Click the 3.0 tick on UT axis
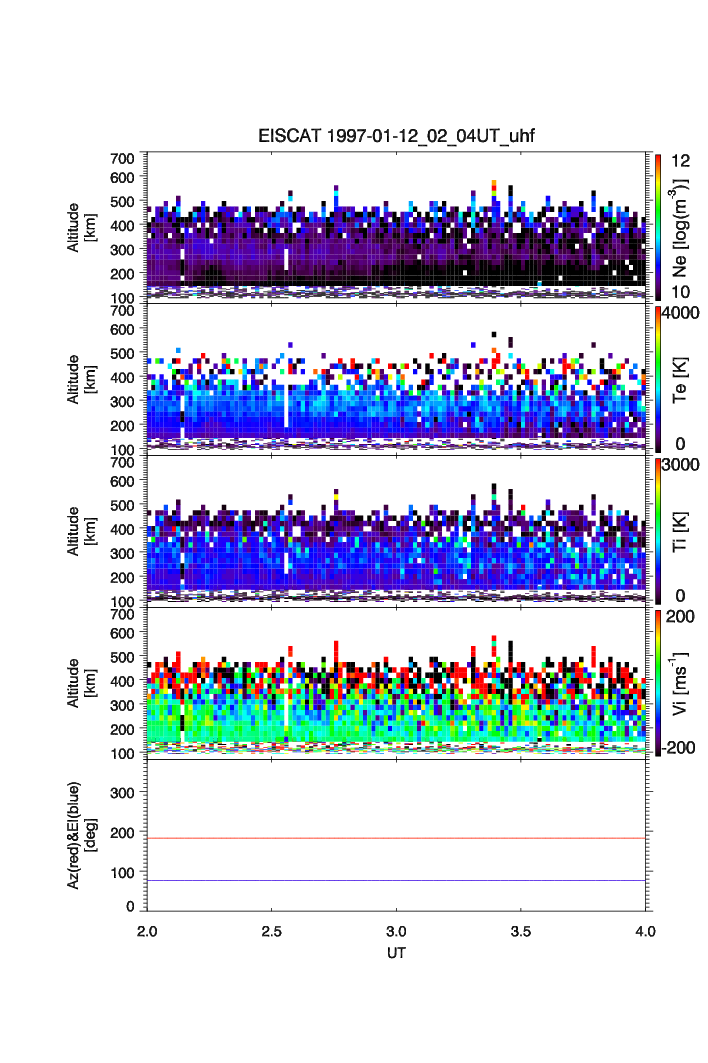Viewport: 708px width, 1063px height. [x=396, y=931]
